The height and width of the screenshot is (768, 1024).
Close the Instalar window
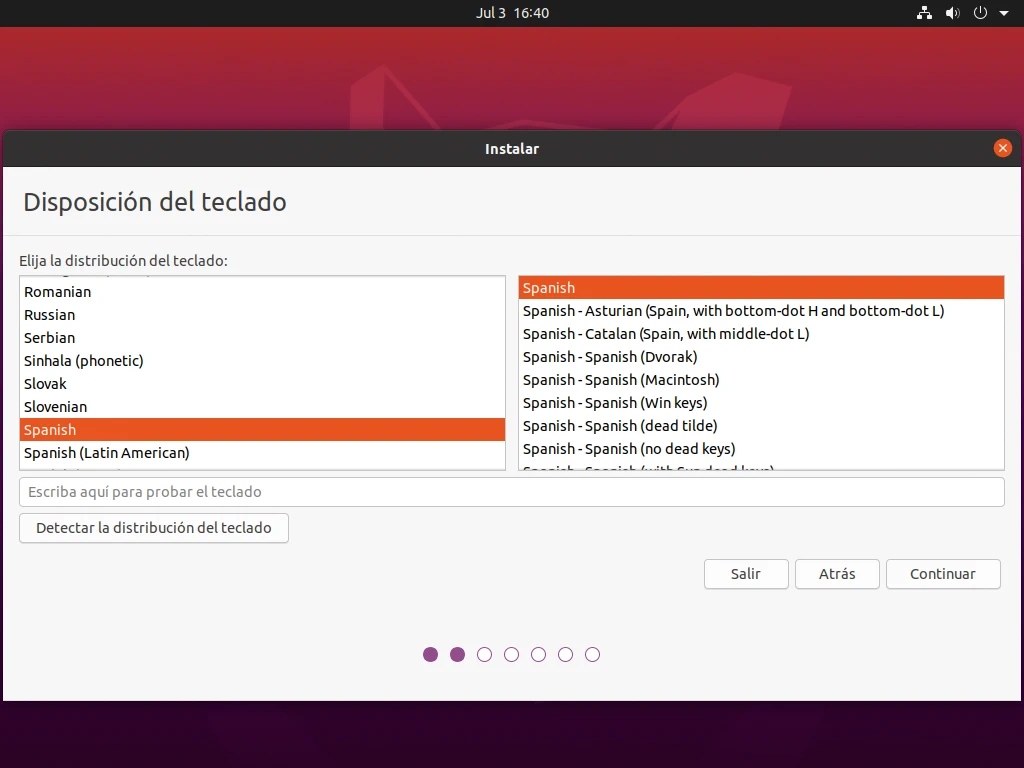[x=1003, y=148]
